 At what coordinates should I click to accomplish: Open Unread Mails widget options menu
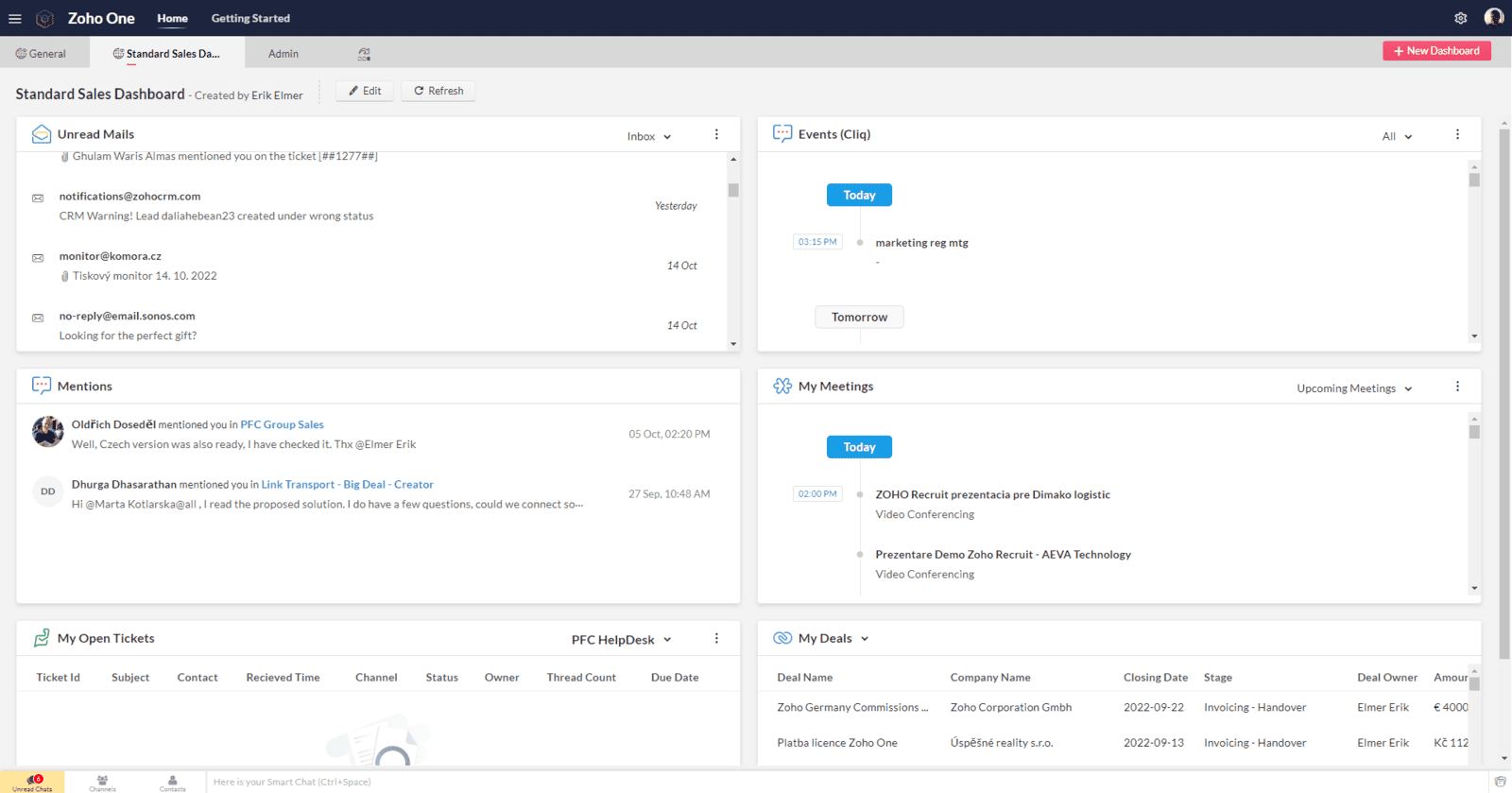click(x=716, y=134)
